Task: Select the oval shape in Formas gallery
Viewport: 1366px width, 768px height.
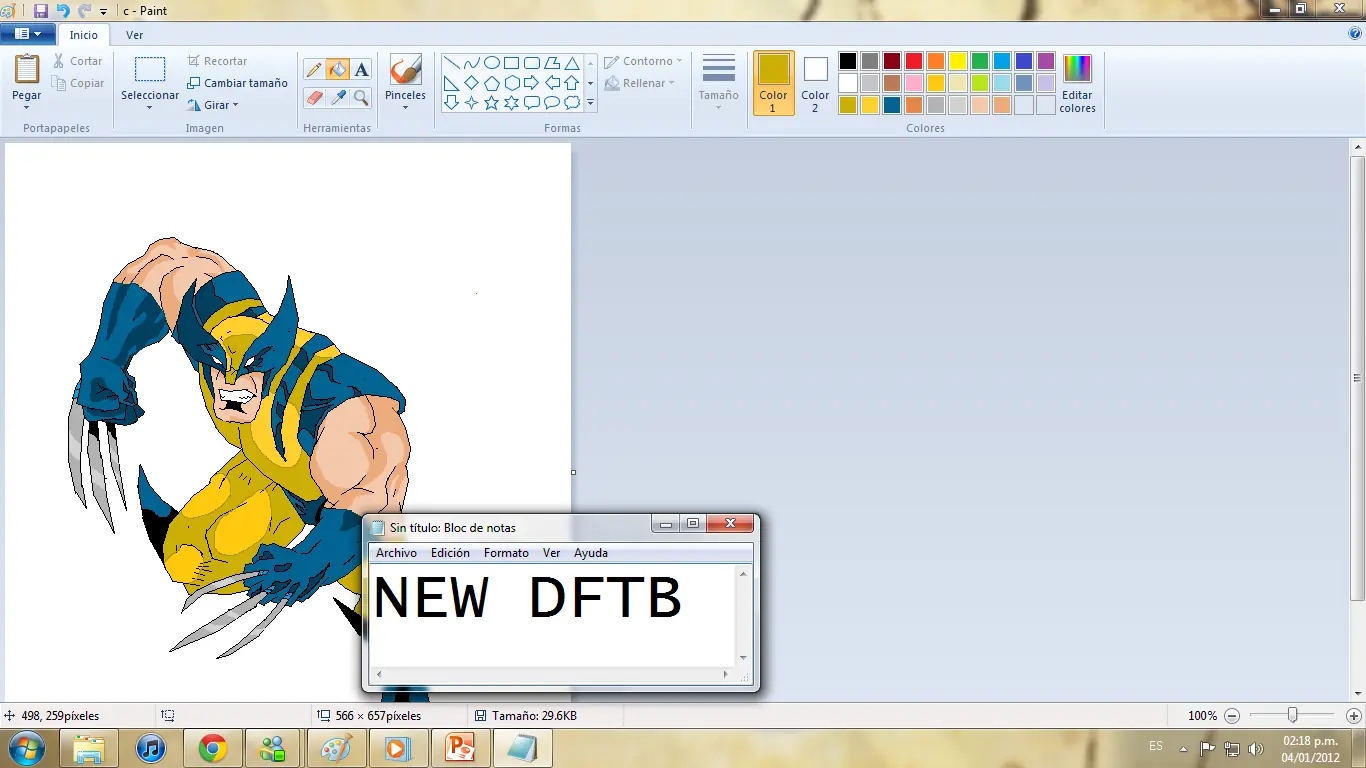Action: (491, 62)
